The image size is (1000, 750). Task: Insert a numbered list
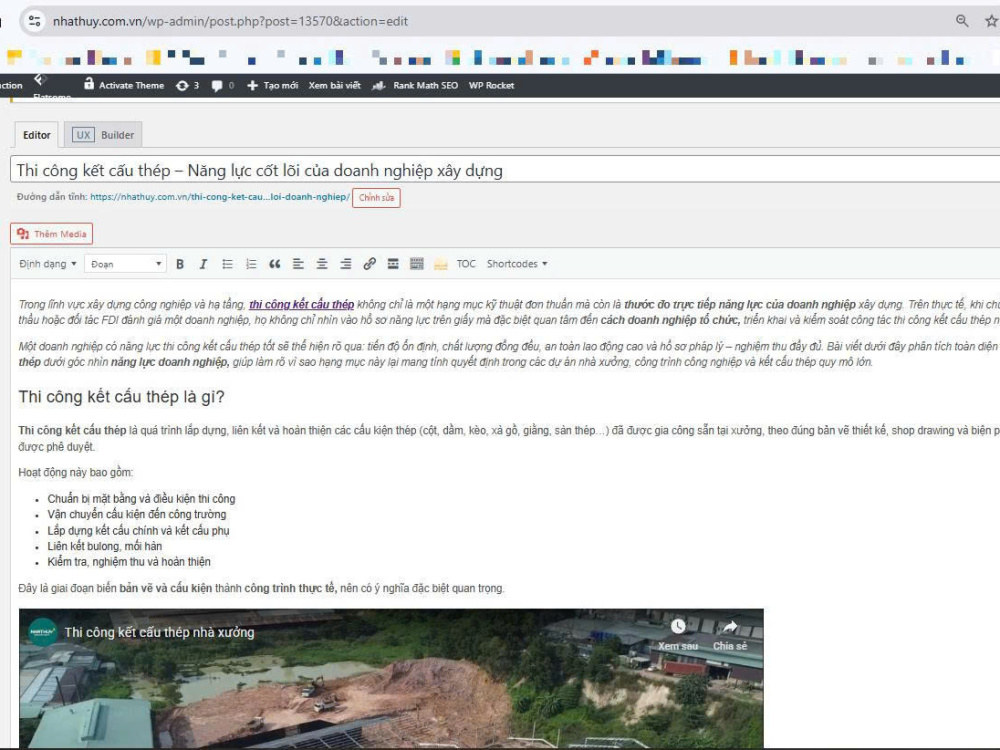point(251,264)
